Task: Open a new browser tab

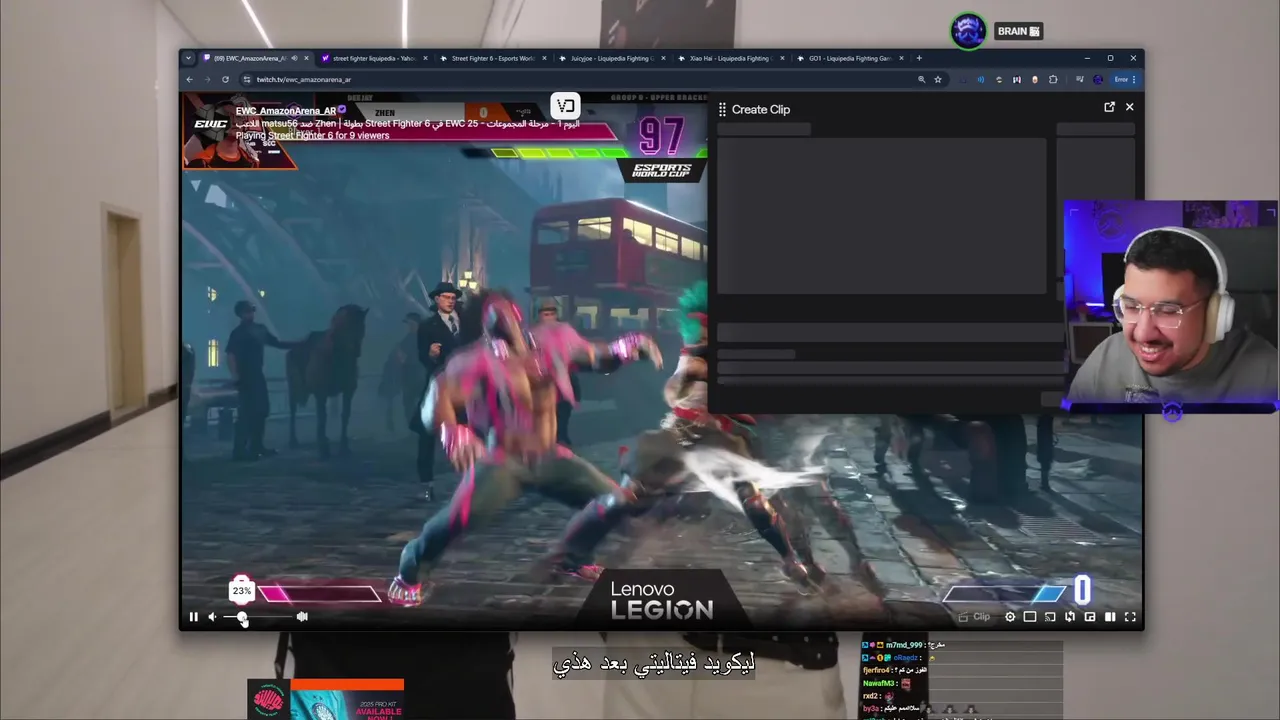Action: coord(919,58)
